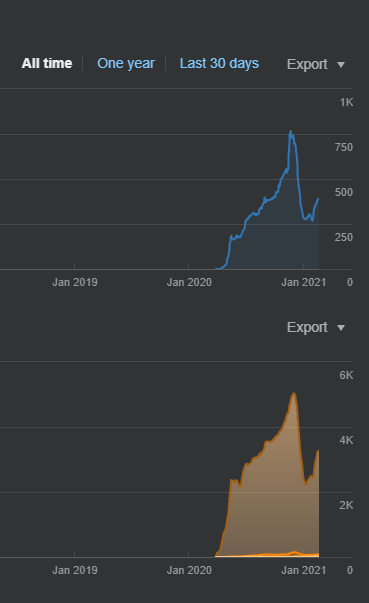
Task: Click the 250 axis label
Action: 344,237
